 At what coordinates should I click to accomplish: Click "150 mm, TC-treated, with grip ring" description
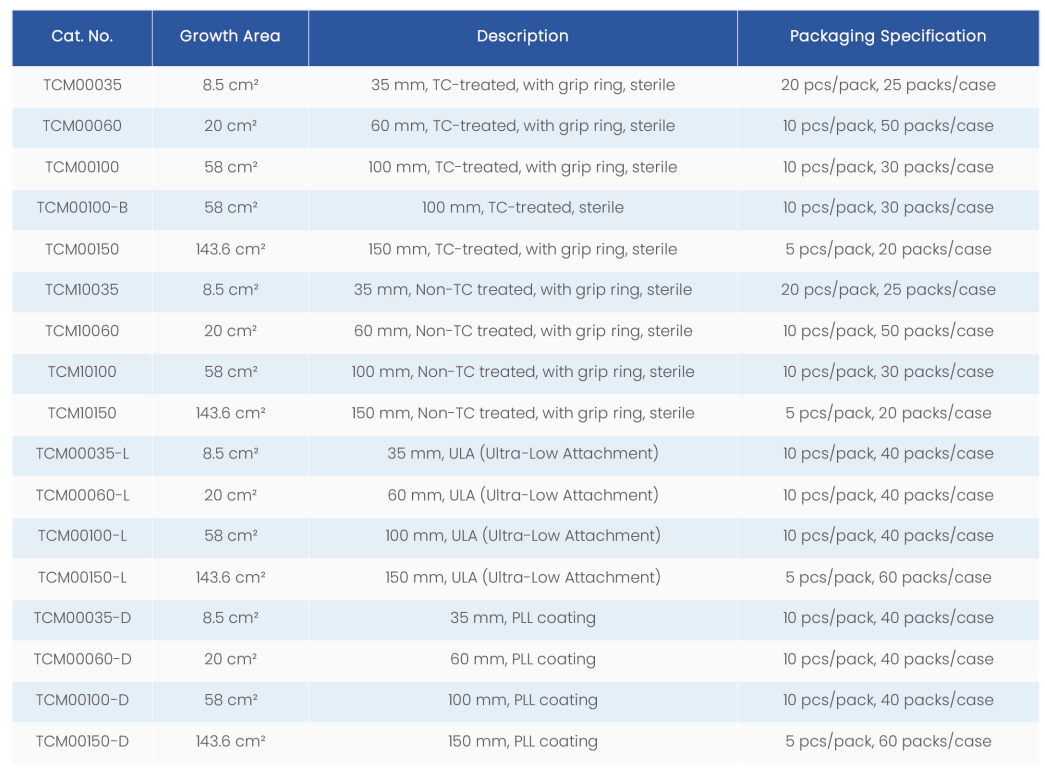coord(522,249)
